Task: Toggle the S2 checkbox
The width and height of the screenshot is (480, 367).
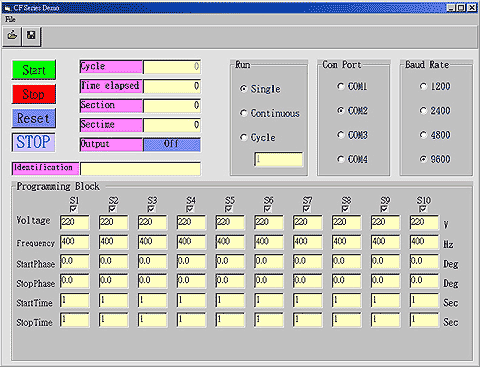Action: point(113,209)
